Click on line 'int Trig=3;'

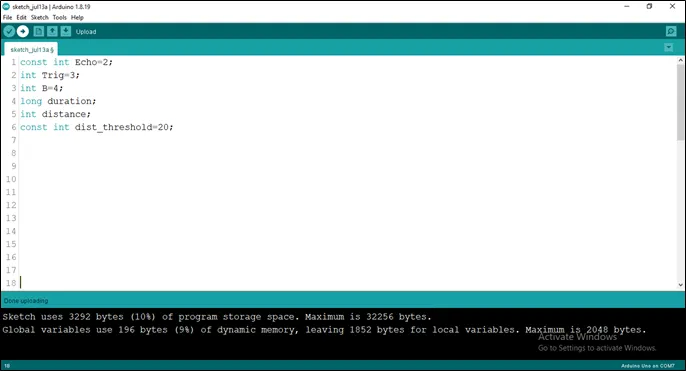click(x=50, y=75)
